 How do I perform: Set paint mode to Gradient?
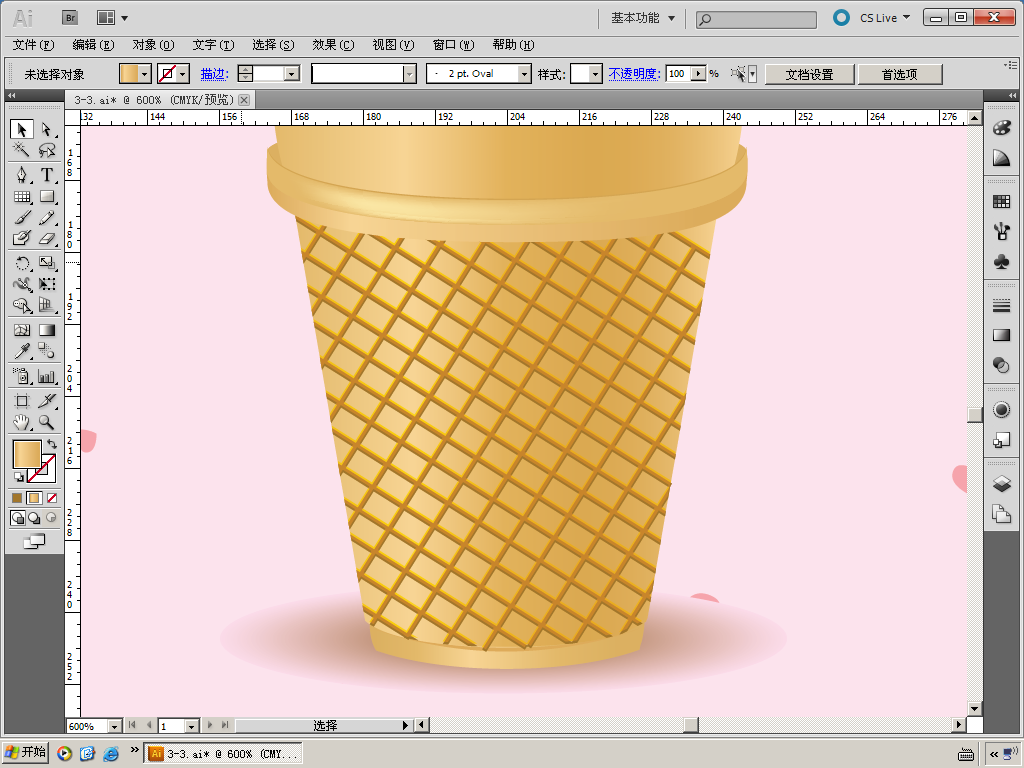coord(34,498)
